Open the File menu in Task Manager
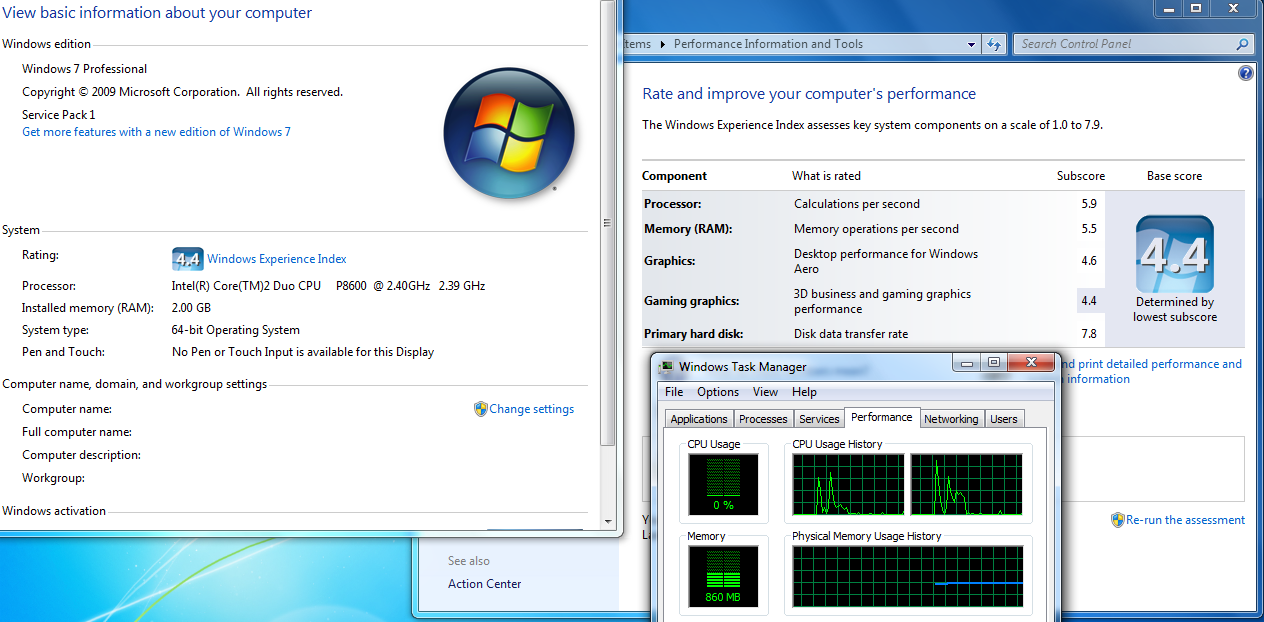Image resolution: width=1264 pixels, height=622 pixels. (x=674, y=392)
